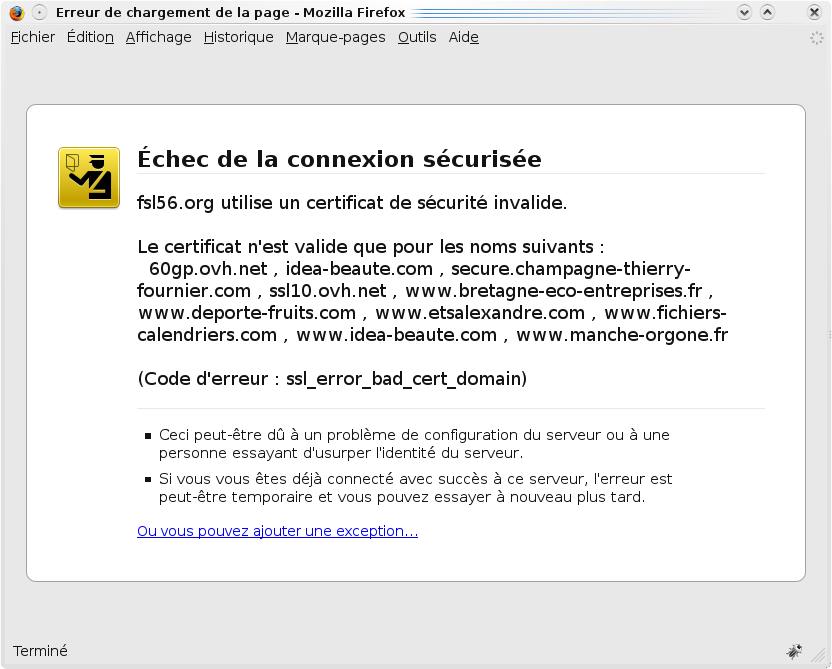Click the window resize grip in bottom corner
Screen dimensions: 832x669
pyautogui.click(x=818, y=655)
